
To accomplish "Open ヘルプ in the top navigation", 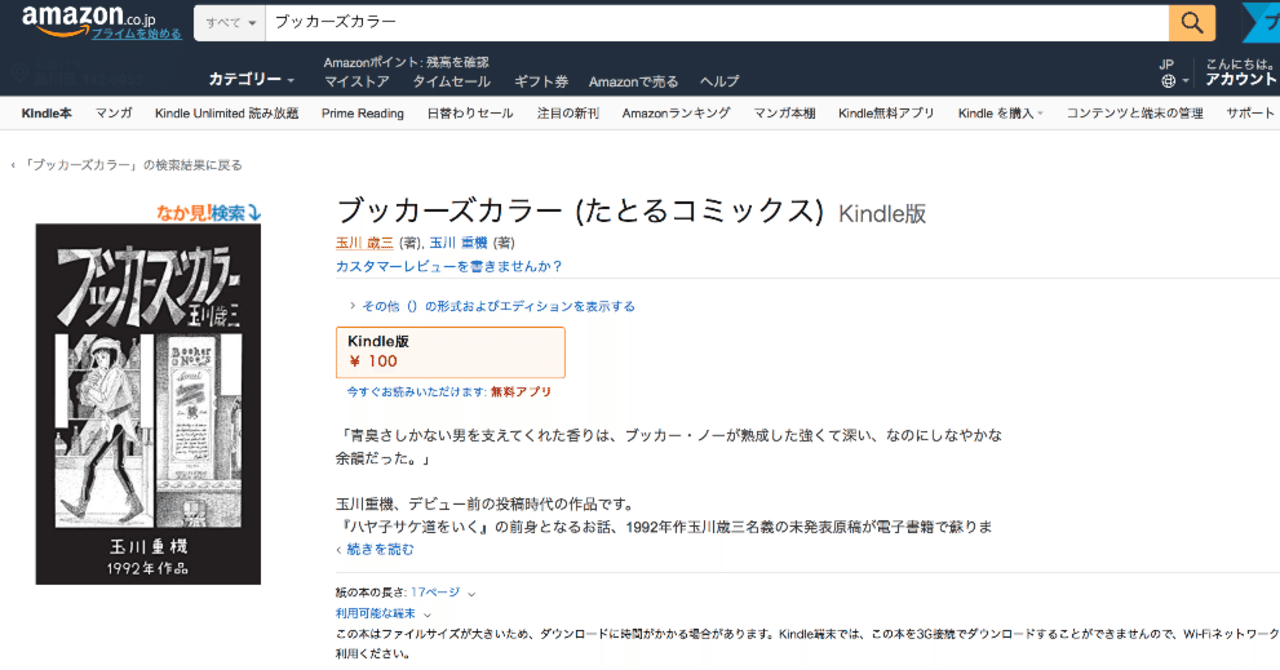I will (x=719, y=82).
